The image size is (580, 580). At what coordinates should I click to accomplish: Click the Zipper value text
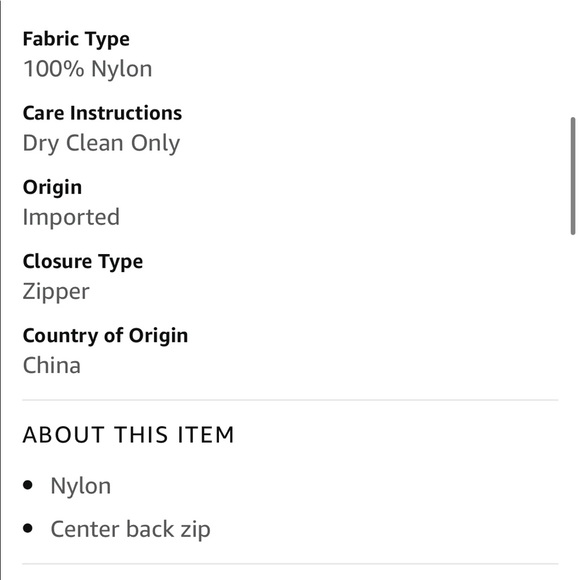[56, 292]
